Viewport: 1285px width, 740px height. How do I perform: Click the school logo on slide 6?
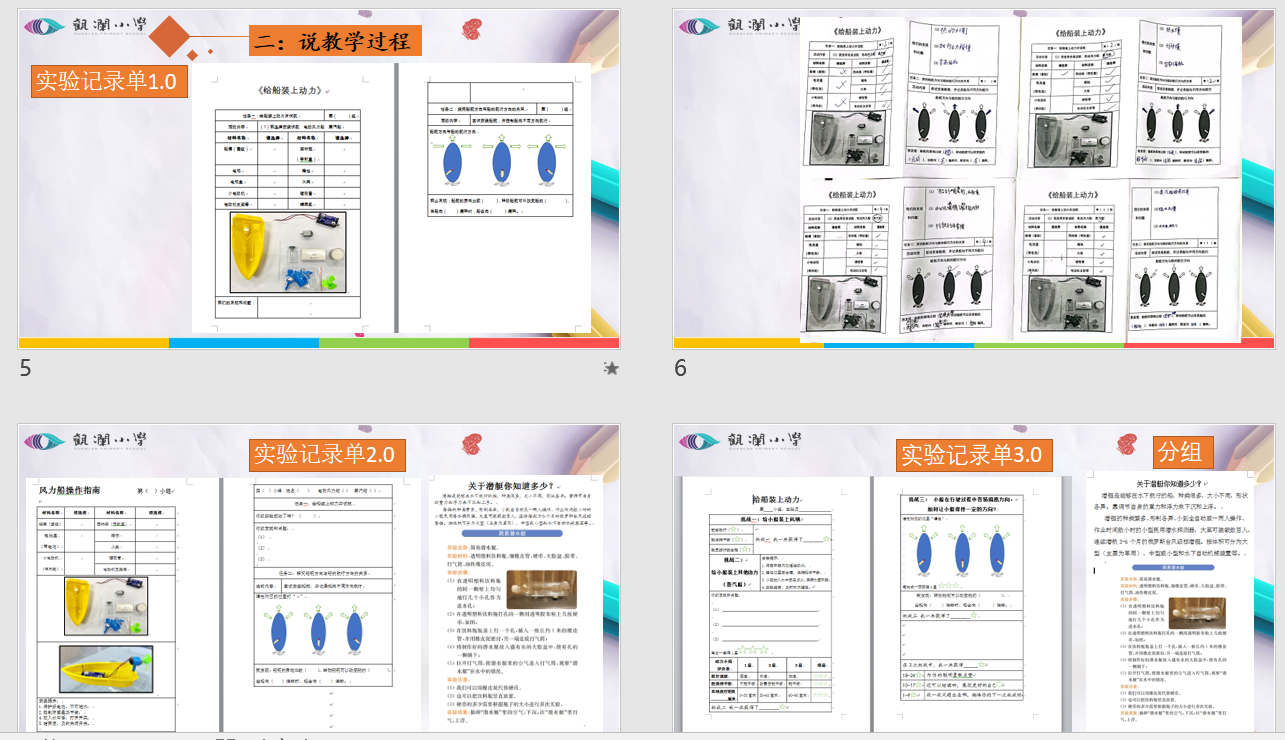pyautogui.click(x=742, y=26)
